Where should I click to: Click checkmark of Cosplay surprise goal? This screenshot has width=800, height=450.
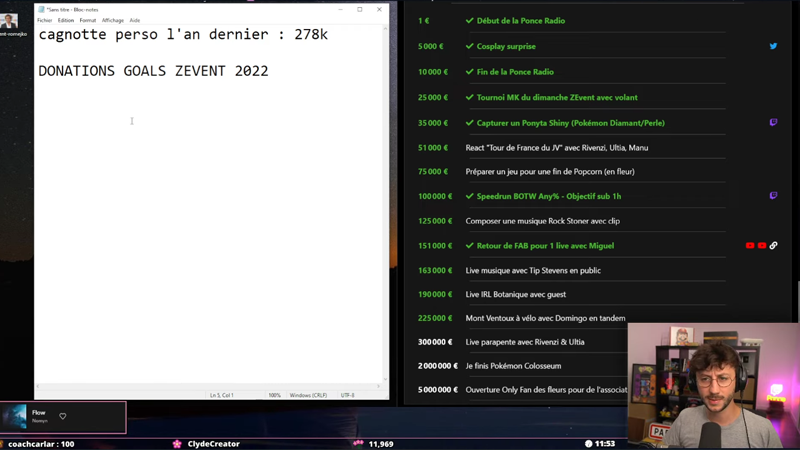(x=469, y=46)
